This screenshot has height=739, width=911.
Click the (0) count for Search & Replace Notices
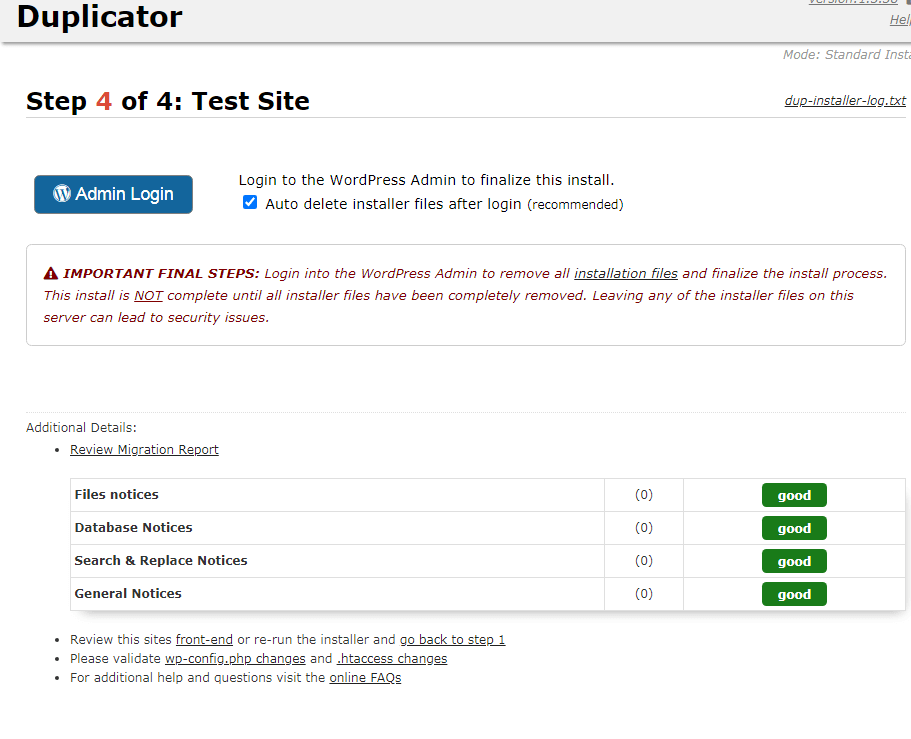(x=644, y=561)
